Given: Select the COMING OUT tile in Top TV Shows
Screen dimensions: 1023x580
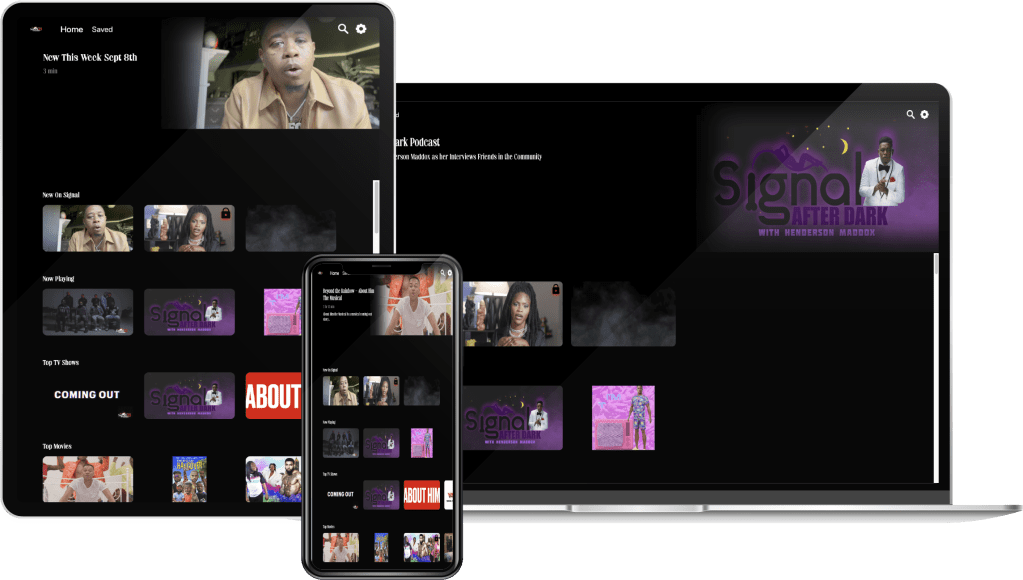Looking at the screenshot, I should tap(85, 394).
